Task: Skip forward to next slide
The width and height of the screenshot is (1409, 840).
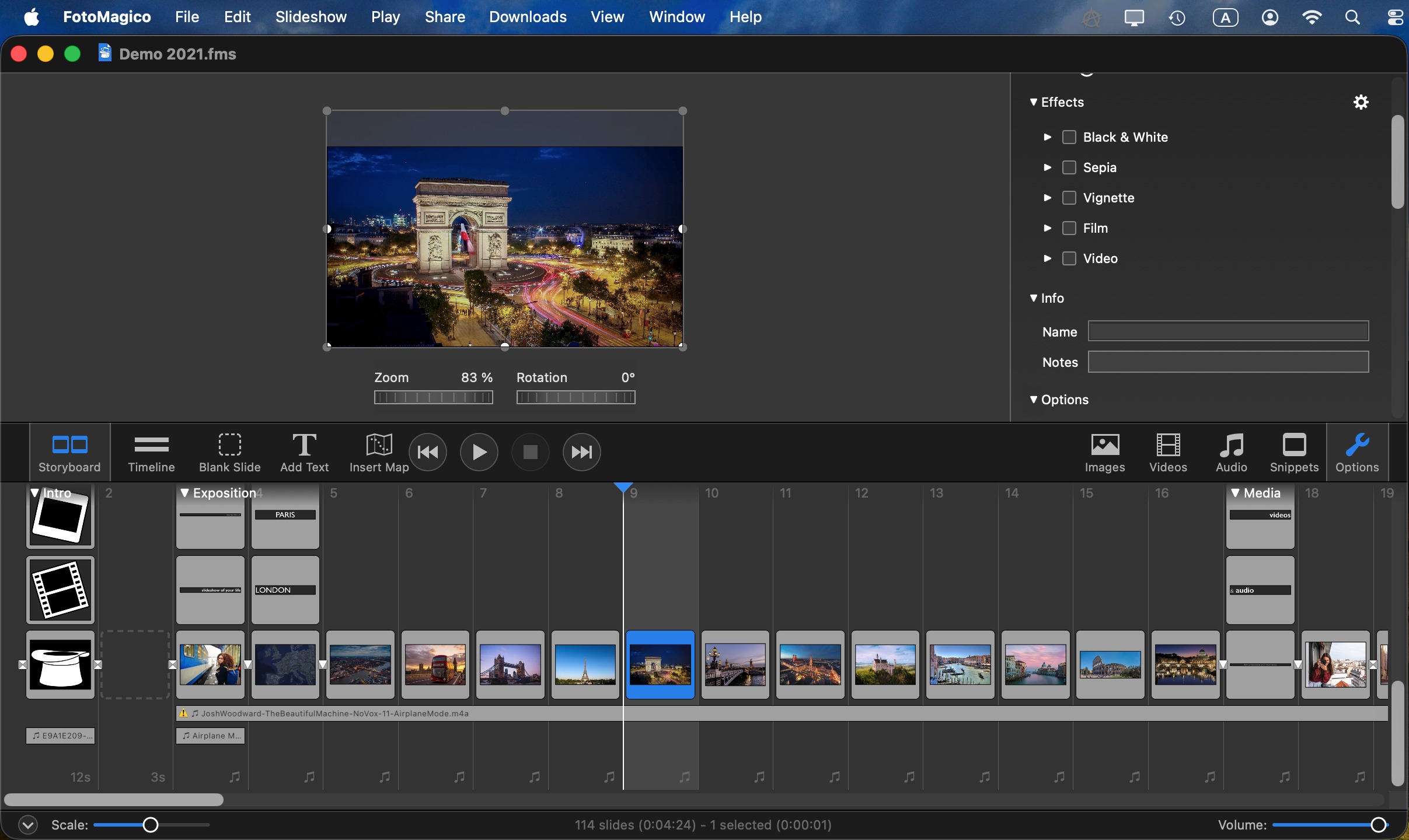Action: click(581, 452)
